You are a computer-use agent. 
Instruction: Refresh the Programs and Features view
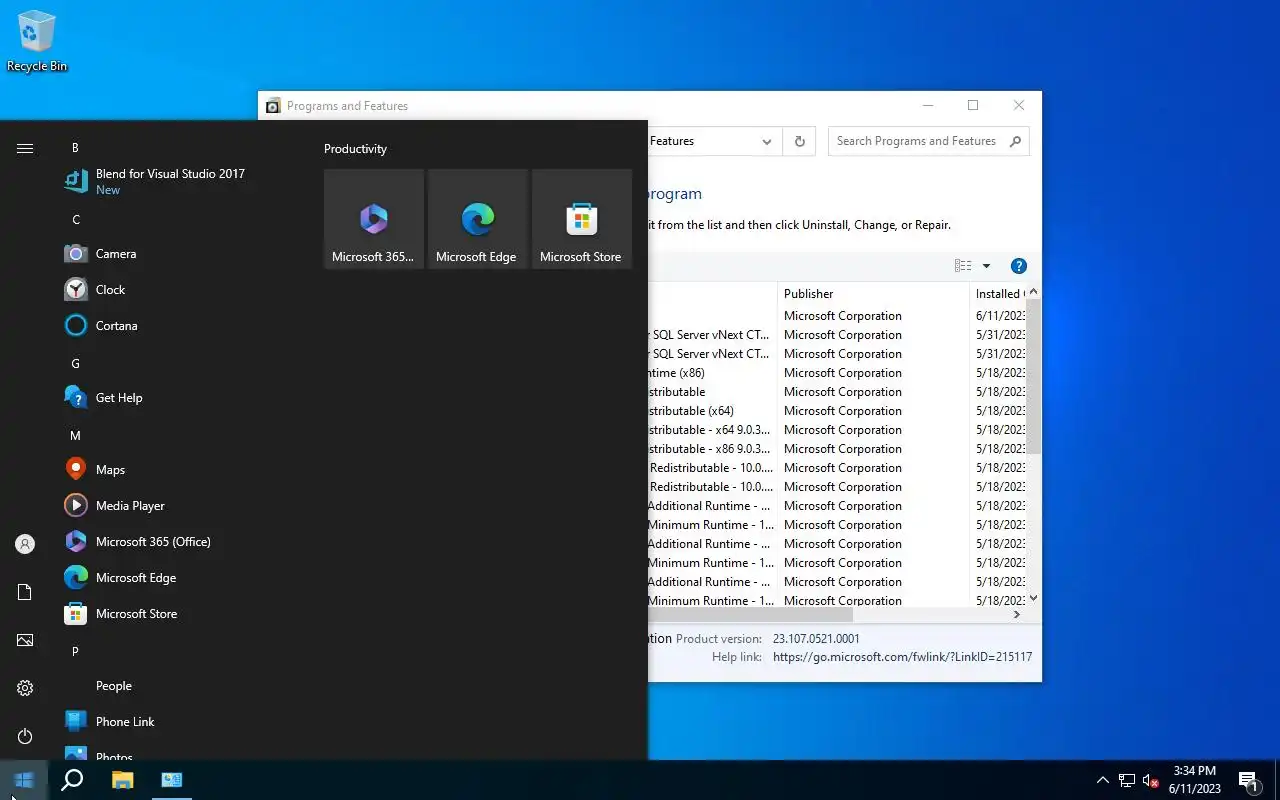(800, 141)
